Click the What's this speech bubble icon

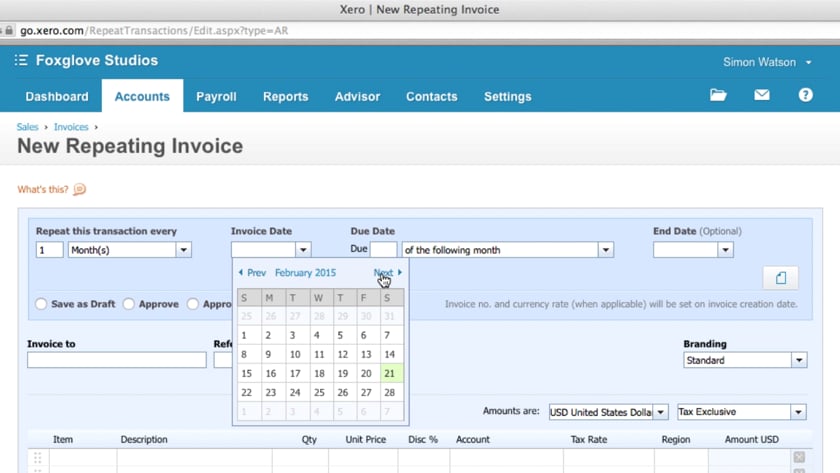[79, 190]
